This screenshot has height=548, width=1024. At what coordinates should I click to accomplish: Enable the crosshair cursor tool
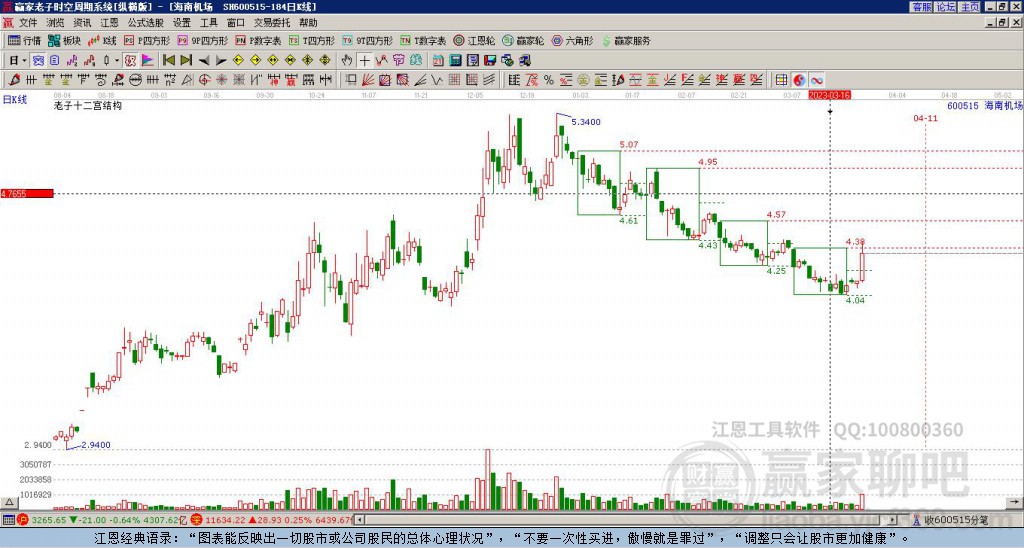[364, 61]
